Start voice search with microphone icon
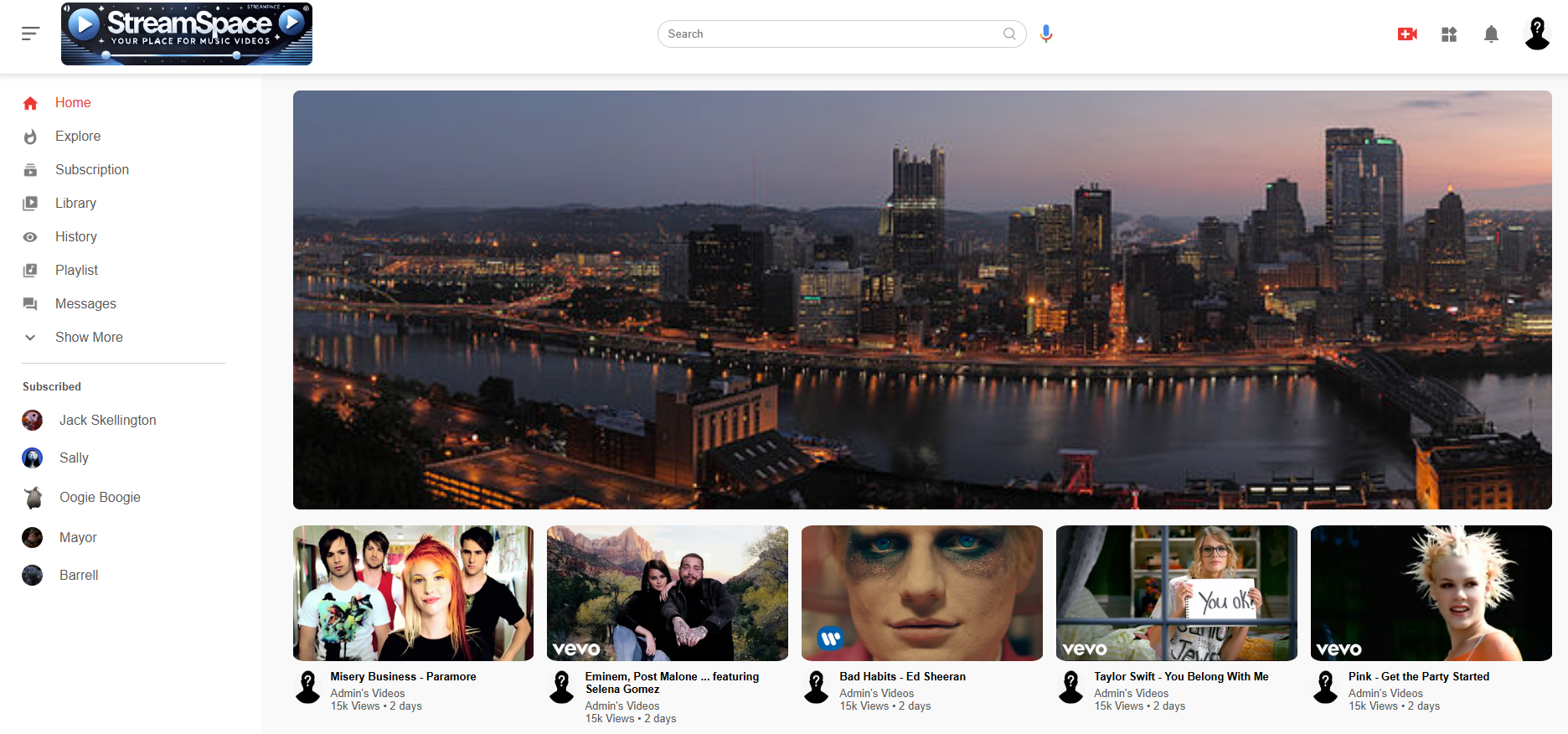This screenshot has width=1568, height=734. [x=1046, y=34]
